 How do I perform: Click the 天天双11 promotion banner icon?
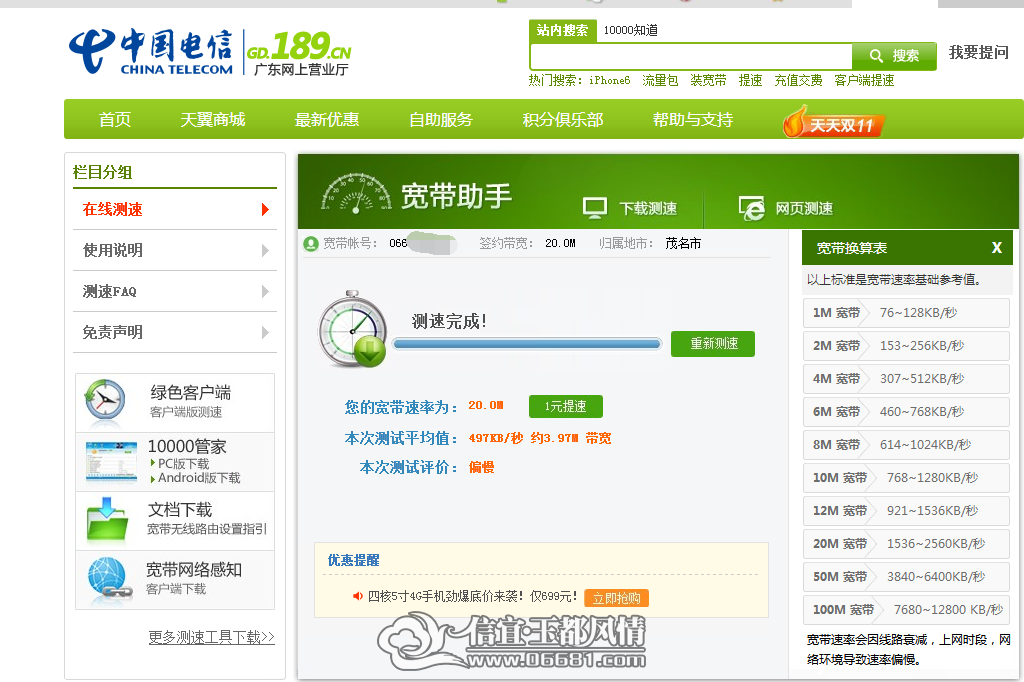pos(834,122)
